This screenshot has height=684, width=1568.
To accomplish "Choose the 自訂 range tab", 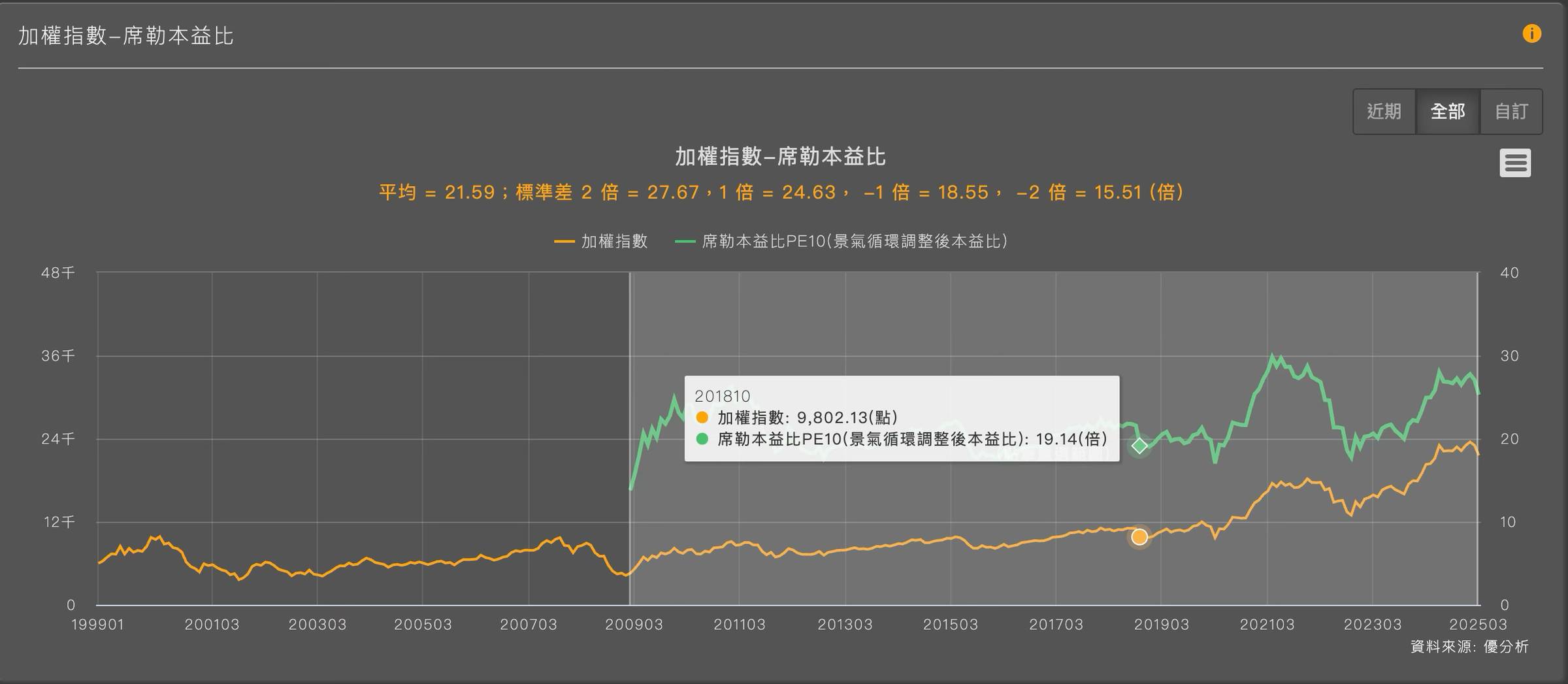I will click(x=1511, y=112).
